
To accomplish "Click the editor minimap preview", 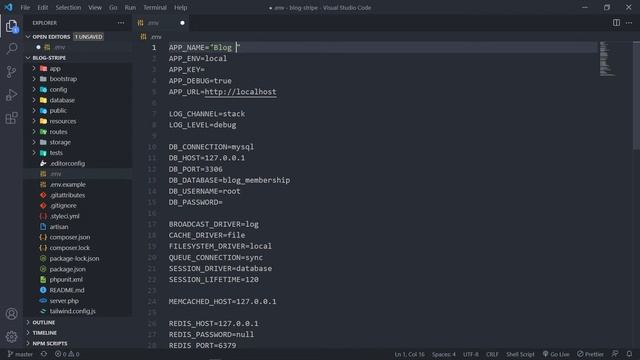I will [x=607, y=59].
